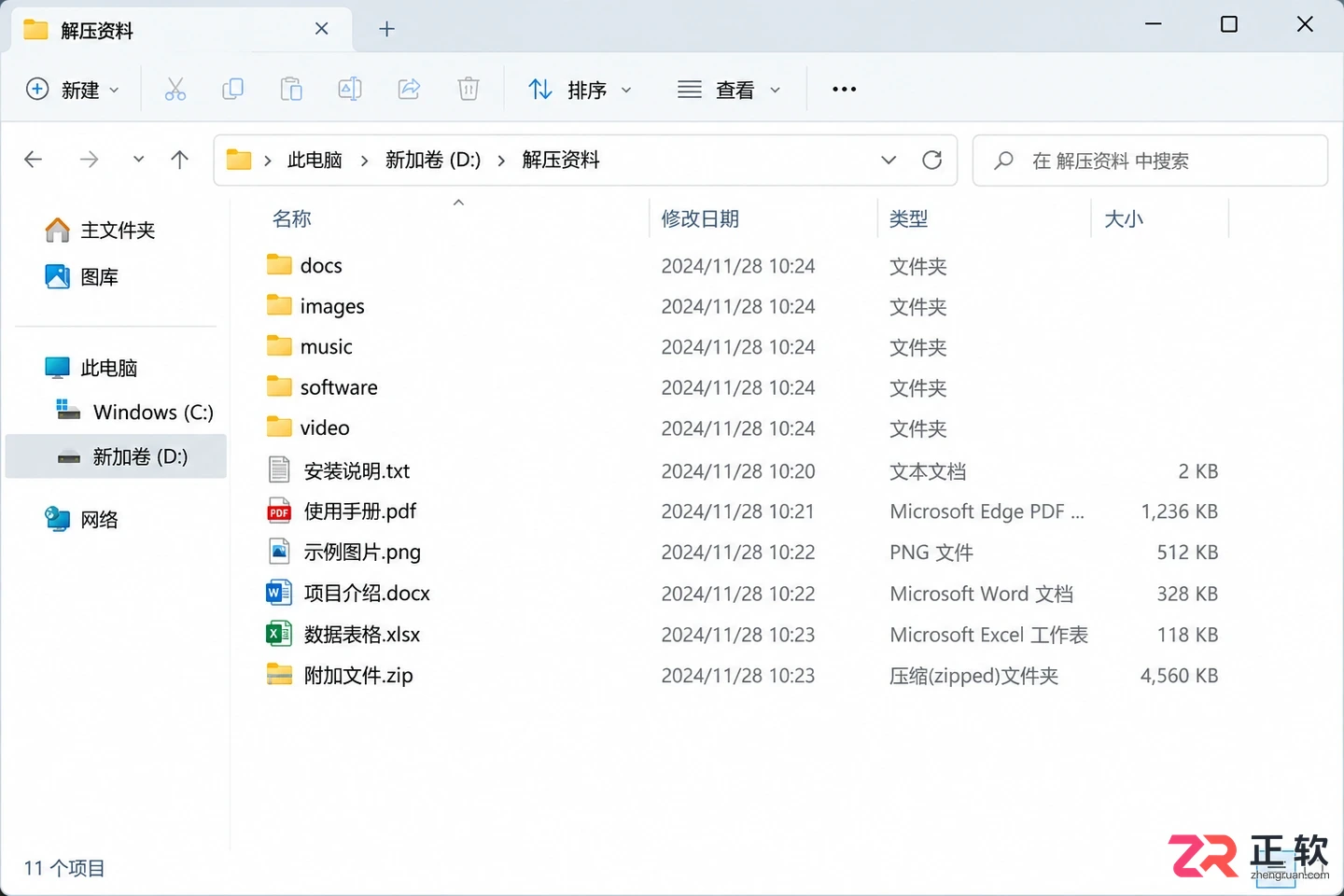The width and height of the screenshot is (1344, 896).
Task: Click the PDF icon of 使用手册.pdf
Action: tap(279, 511)
